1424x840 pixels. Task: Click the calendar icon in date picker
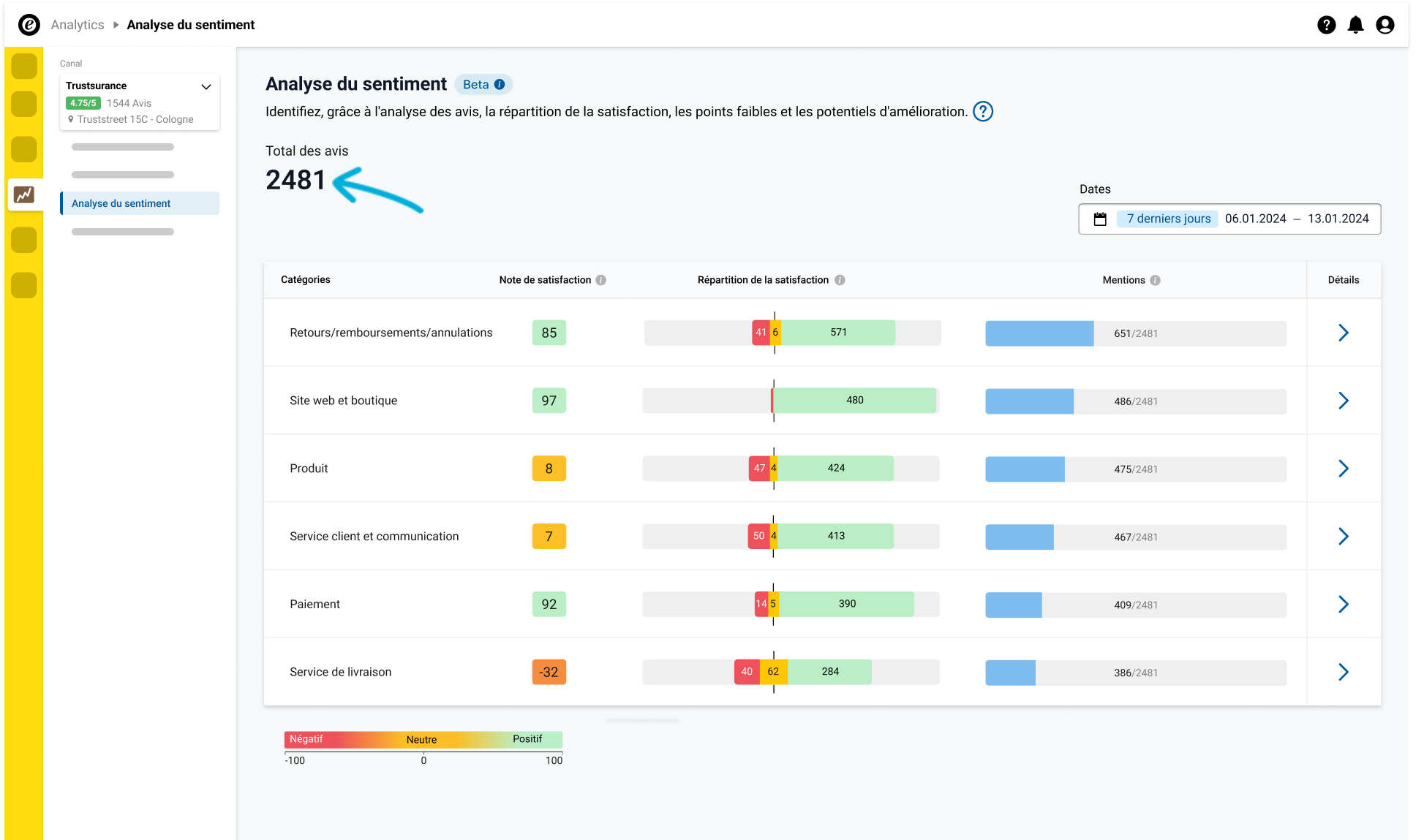click(1100, 219)
